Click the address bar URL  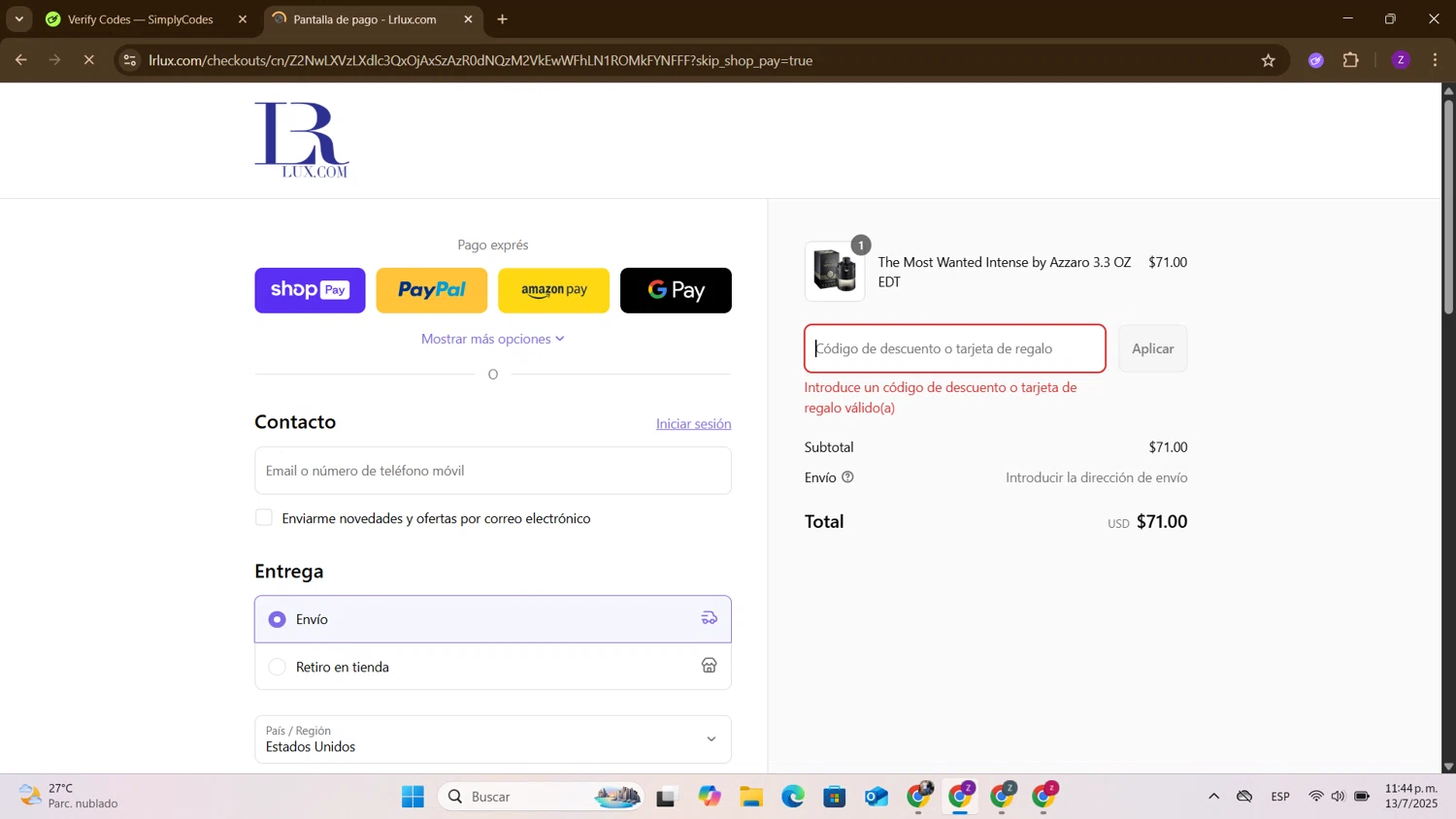(x=480, y=60)
